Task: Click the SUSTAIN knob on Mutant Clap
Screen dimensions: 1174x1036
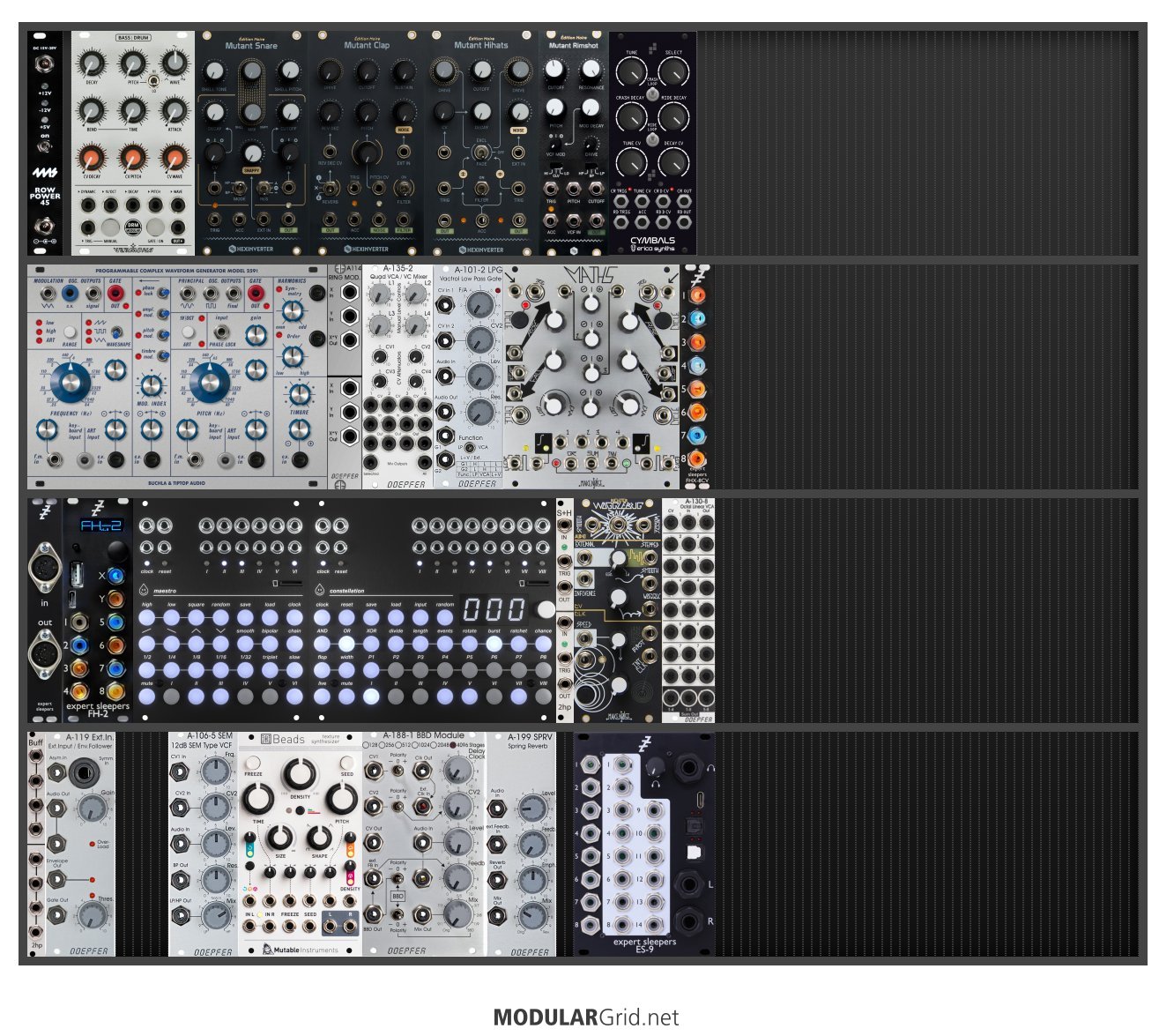Action: pyautogui.click(x=403, y=71)
